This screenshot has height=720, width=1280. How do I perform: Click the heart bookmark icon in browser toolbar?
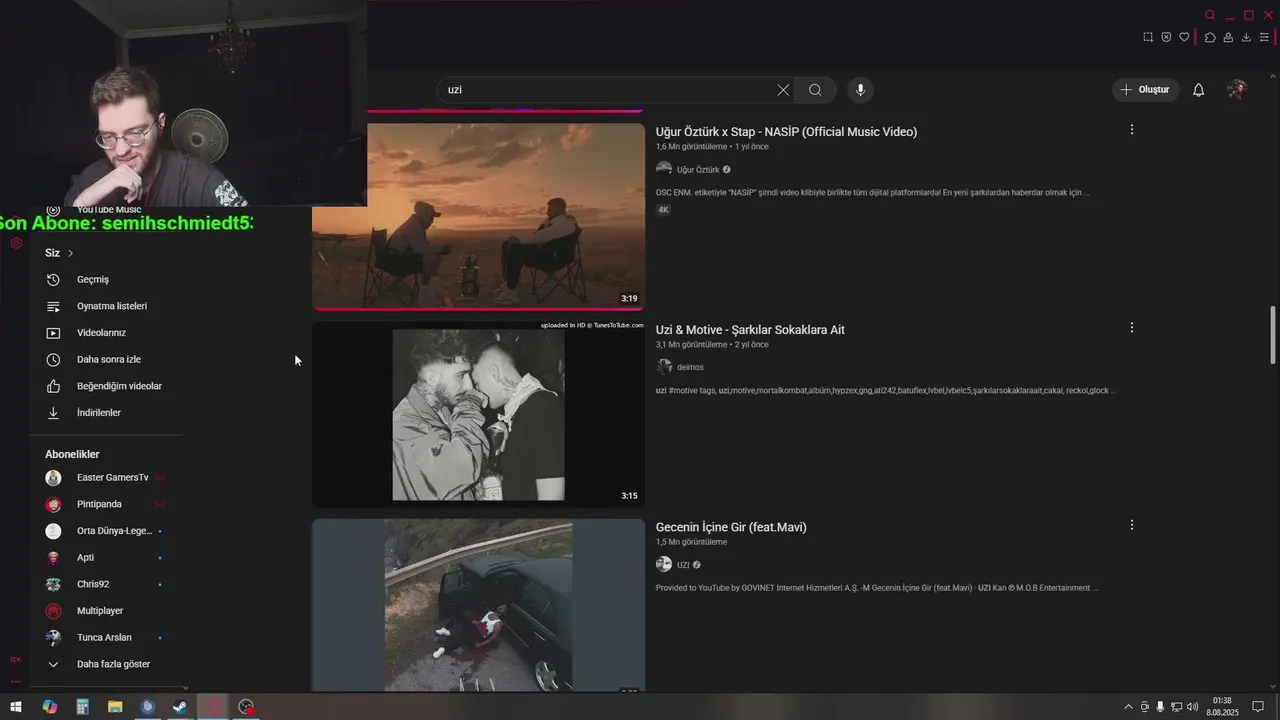coord(1184,37)
